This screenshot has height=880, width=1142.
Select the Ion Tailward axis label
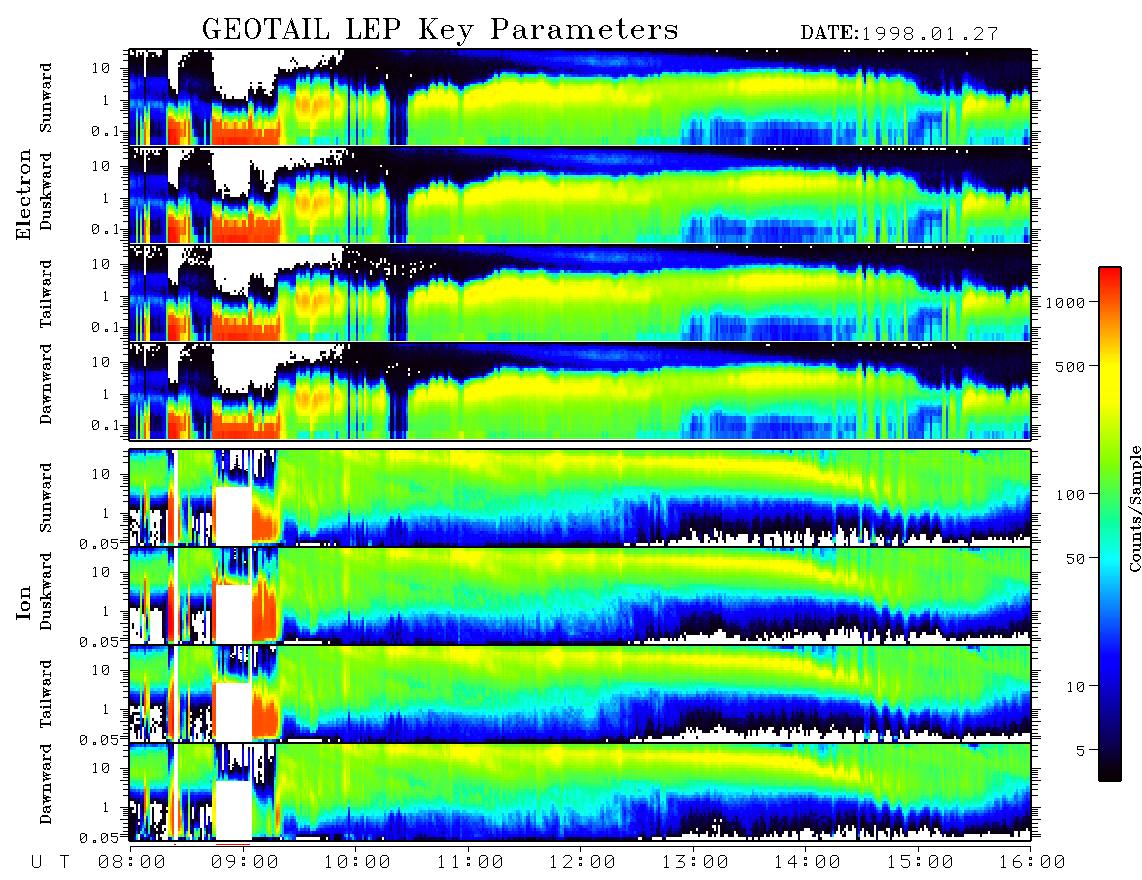[x=46, y=694]
